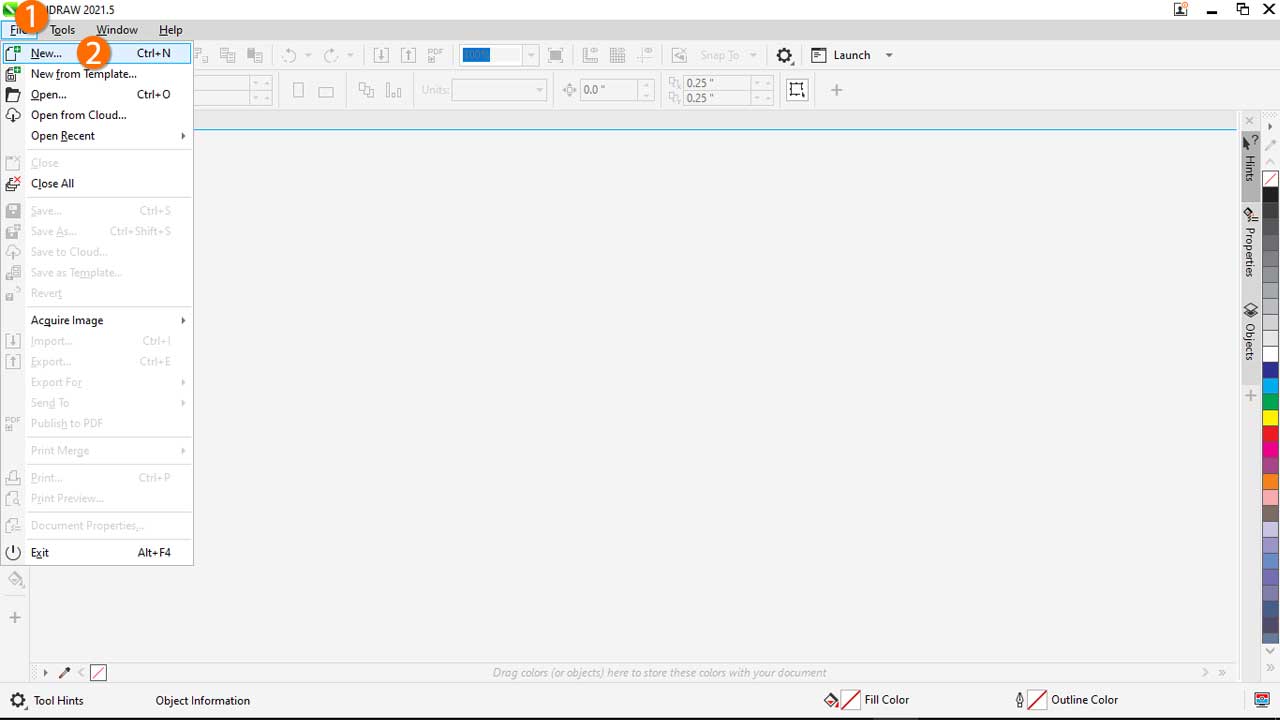Click the treat-as-filled bounding box icon
This screenshot has height=720, width=1280.
pyautogui.click(x=797, y=90)
